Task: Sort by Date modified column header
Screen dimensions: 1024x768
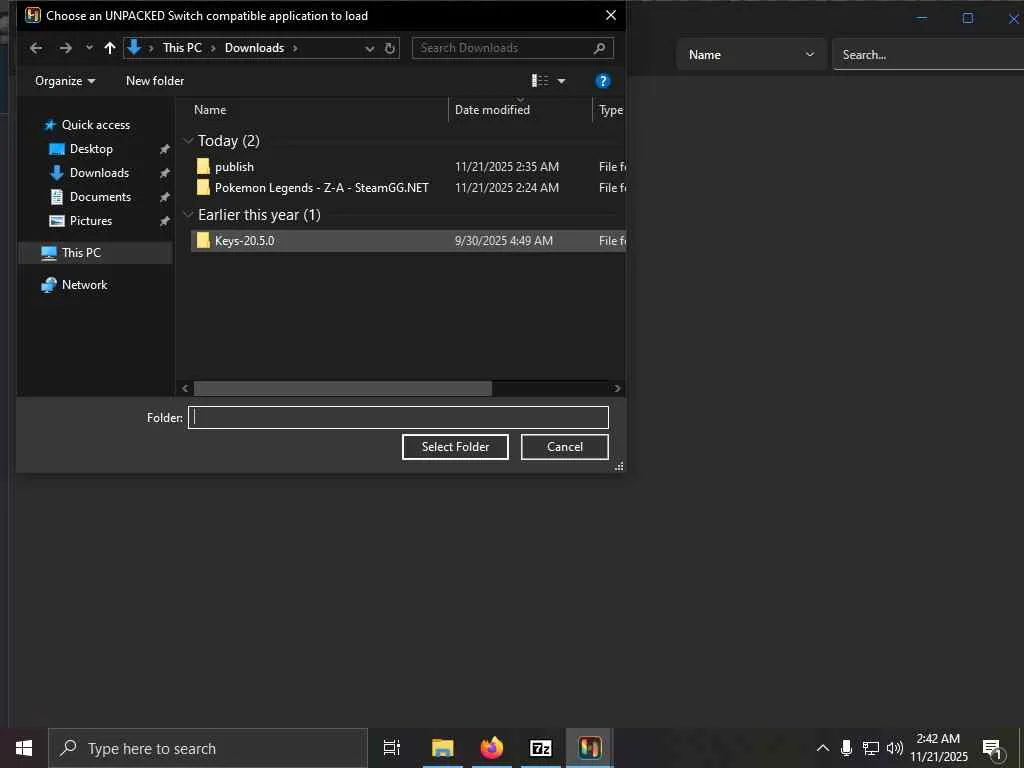Action: (492, 110)
